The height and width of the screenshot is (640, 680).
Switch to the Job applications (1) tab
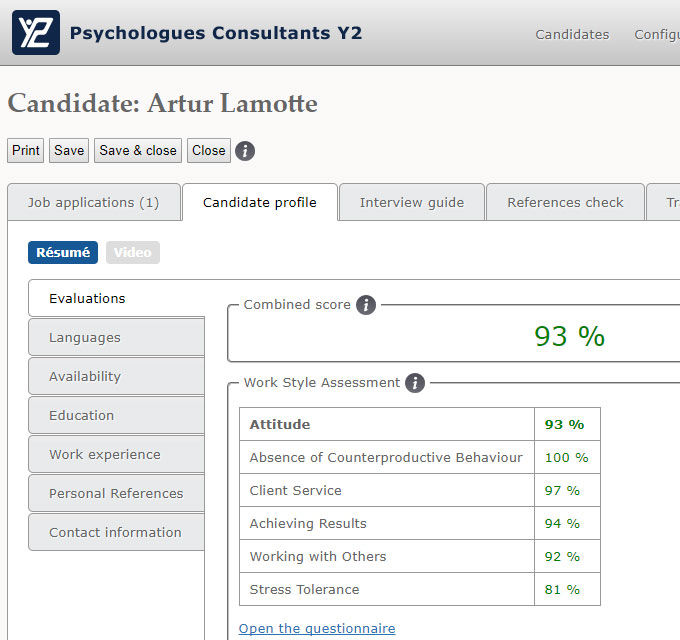click(94, 202)
